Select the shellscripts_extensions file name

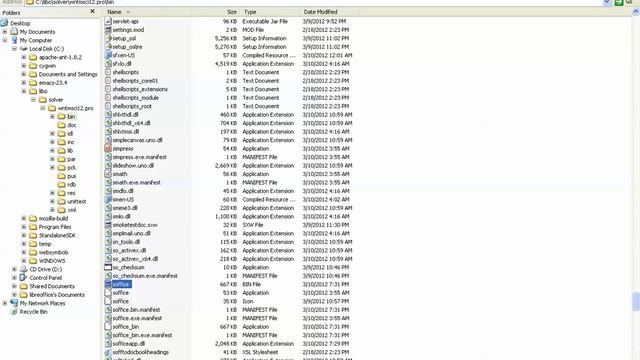(x=140, y=89)
